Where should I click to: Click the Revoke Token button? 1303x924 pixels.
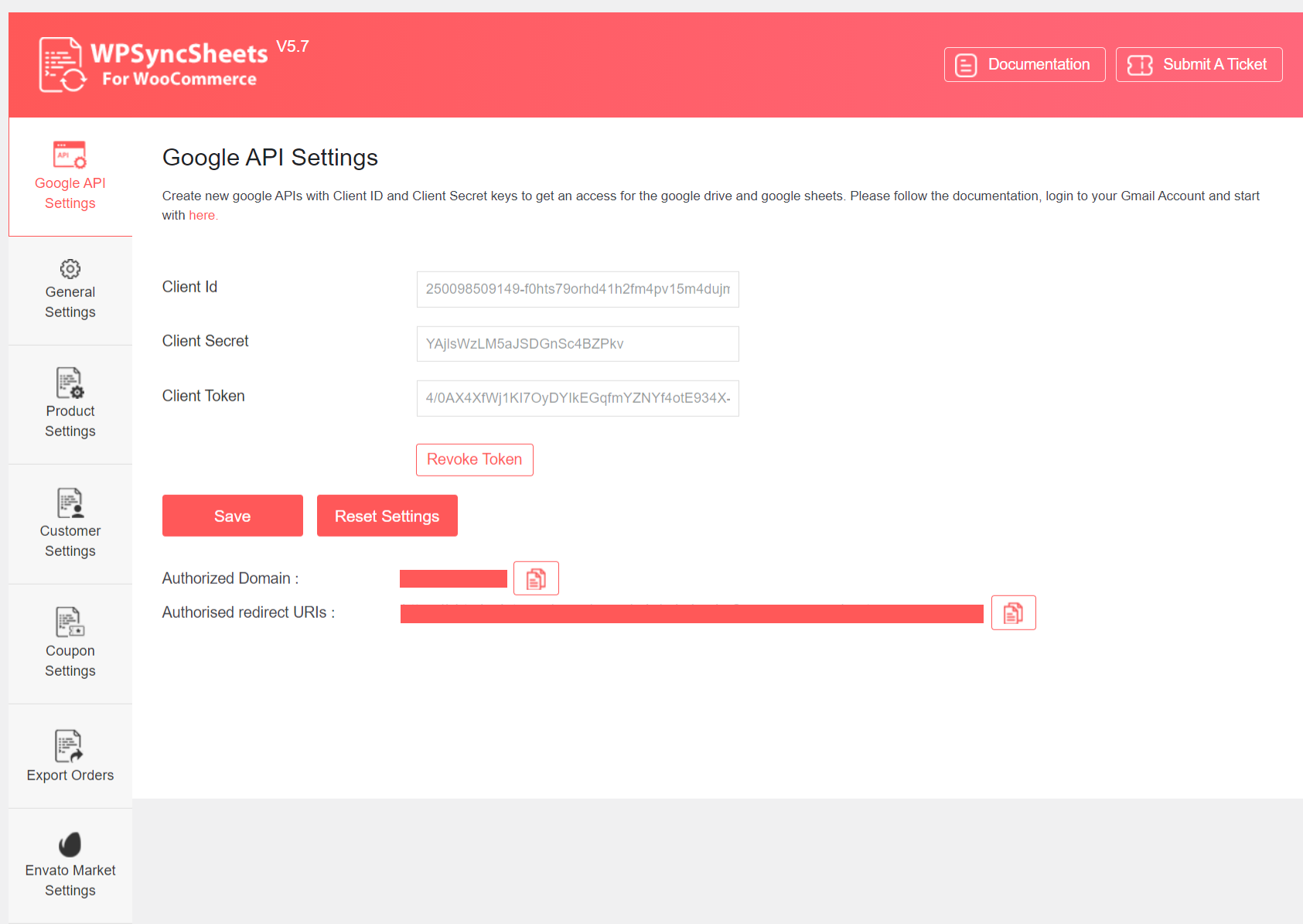475,460
